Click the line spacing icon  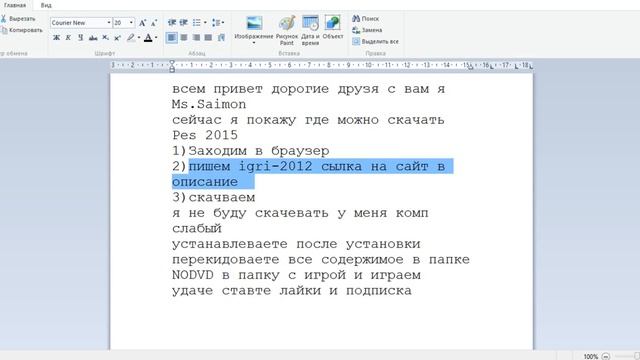pyautogui.click(x=216, y=22)
